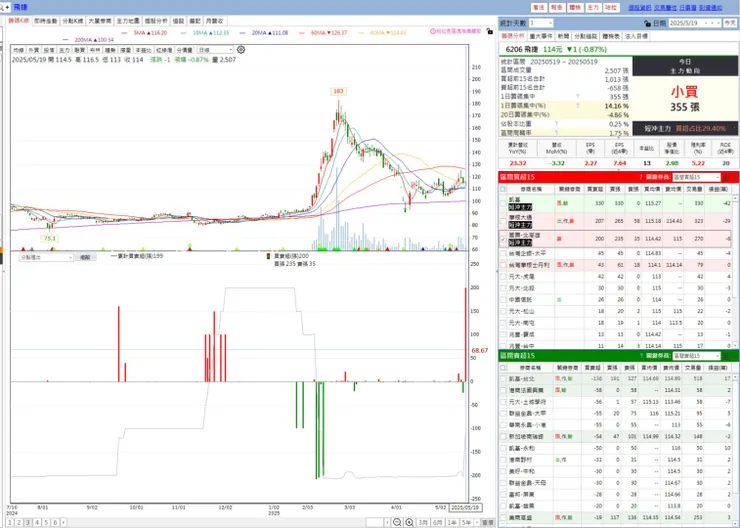
Task: Toggle the 投信 chart overlay button
Action: pyautogui.click(x=49, y=50)
